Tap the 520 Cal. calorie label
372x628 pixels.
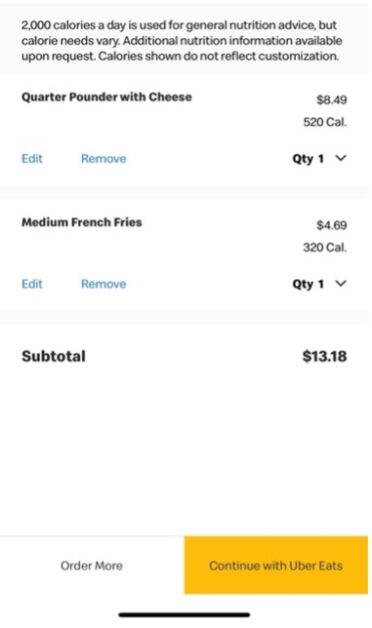point(325,122)
